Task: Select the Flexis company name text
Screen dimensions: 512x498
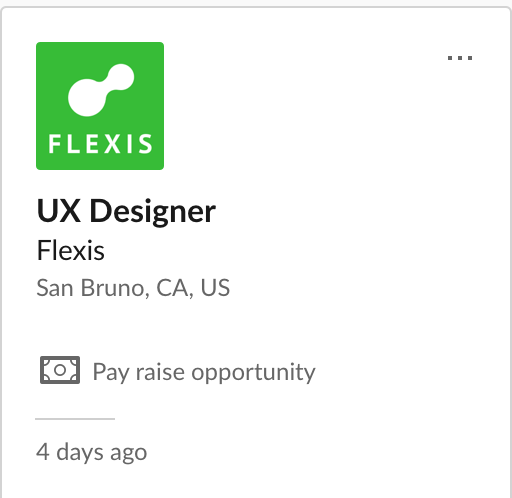Action: [x=71, y=250]
